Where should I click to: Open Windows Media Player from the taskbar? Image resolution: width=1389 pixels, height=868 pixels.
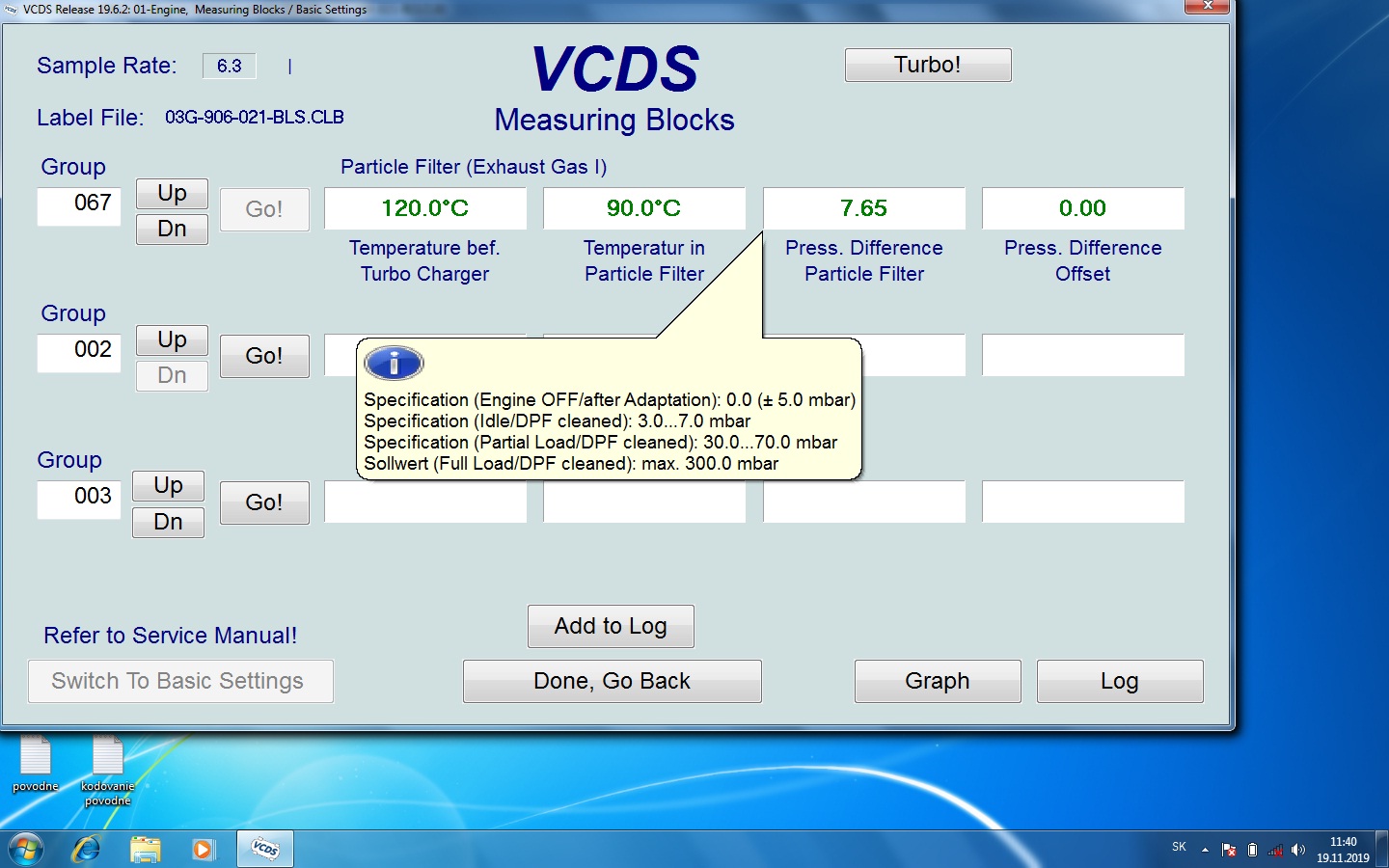coord(203,849)
